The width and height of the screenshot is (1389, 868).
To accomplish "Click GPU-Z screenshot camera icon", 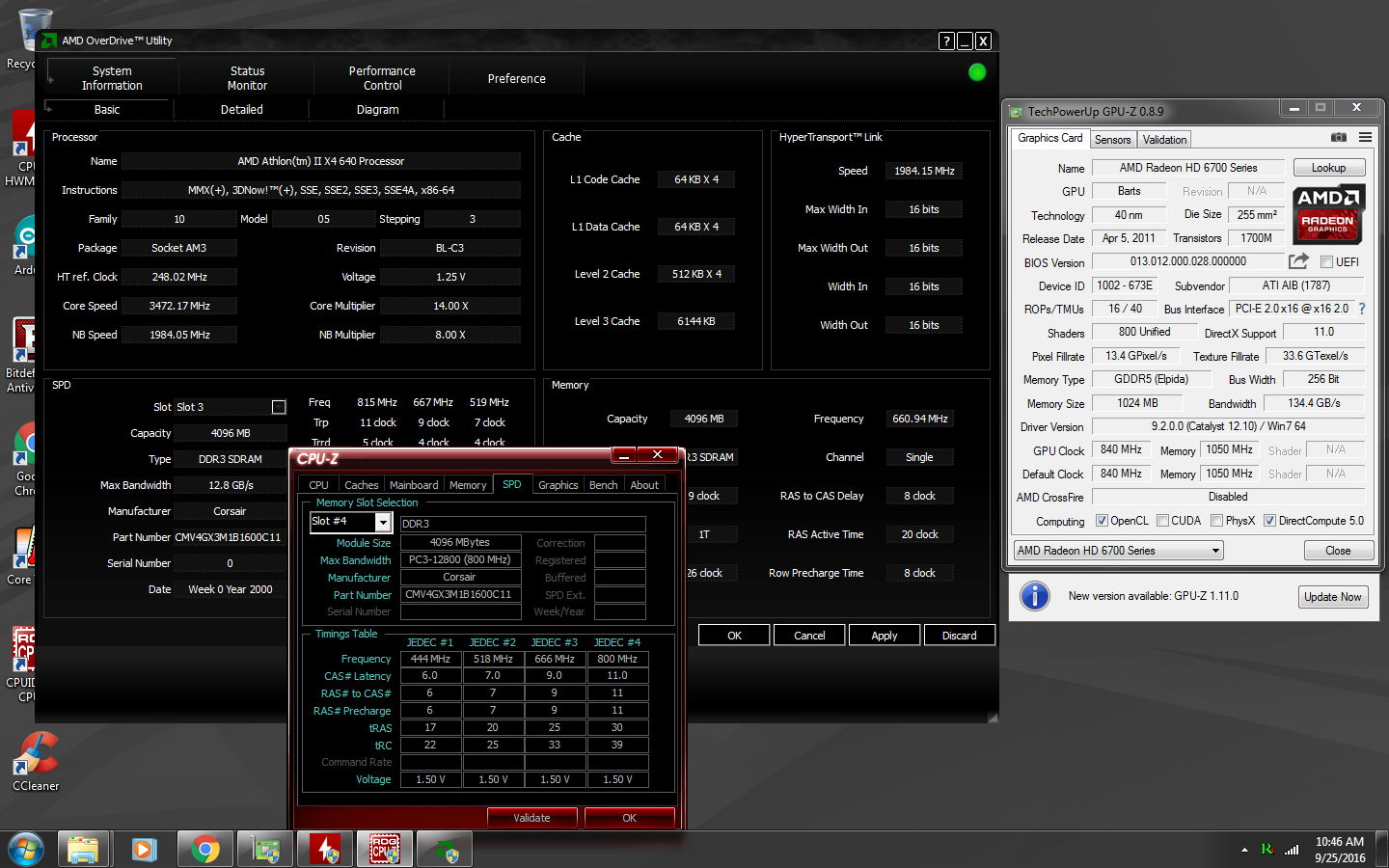I will coord(1339,138).
